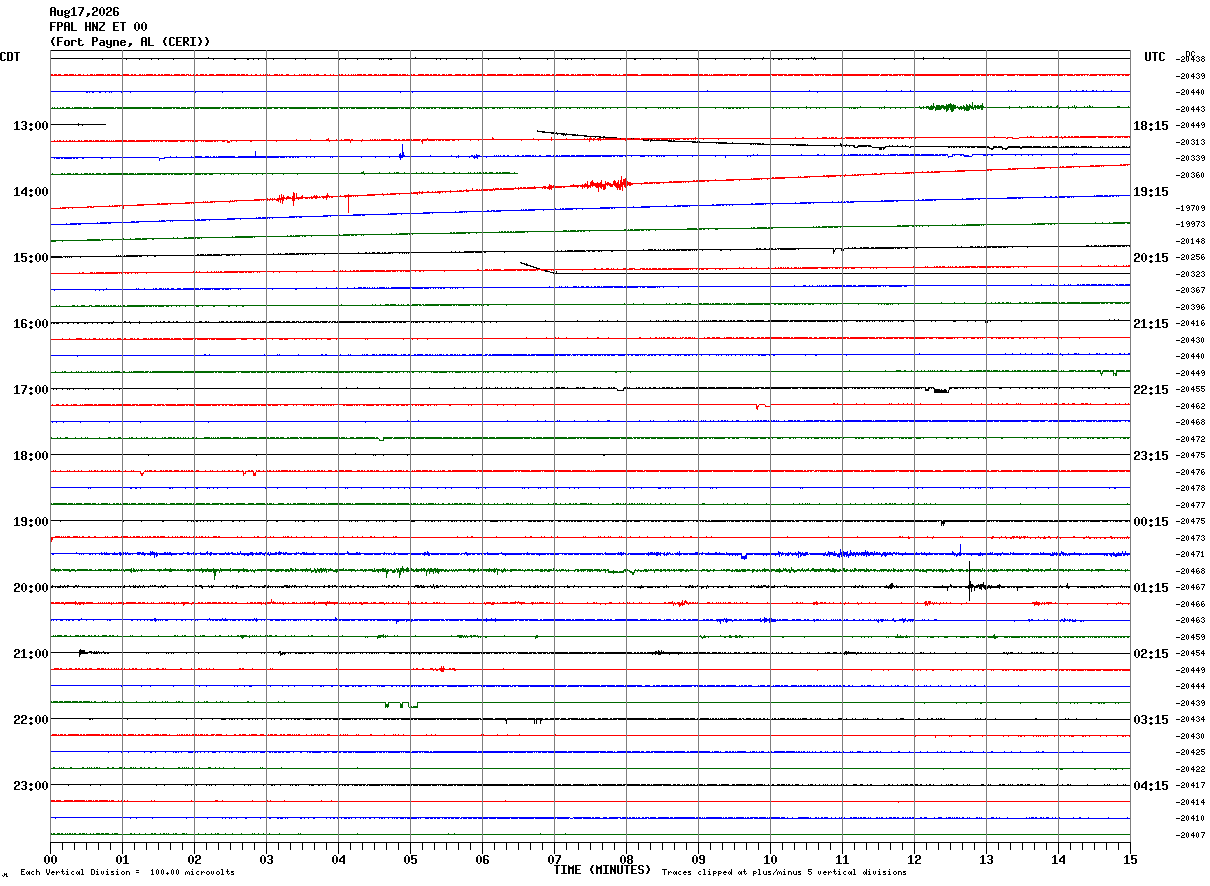Select the DC offset value -20396
The width and height of the screenshot is (1210, 886).
pyautogui.click(x=1190, y=307)
